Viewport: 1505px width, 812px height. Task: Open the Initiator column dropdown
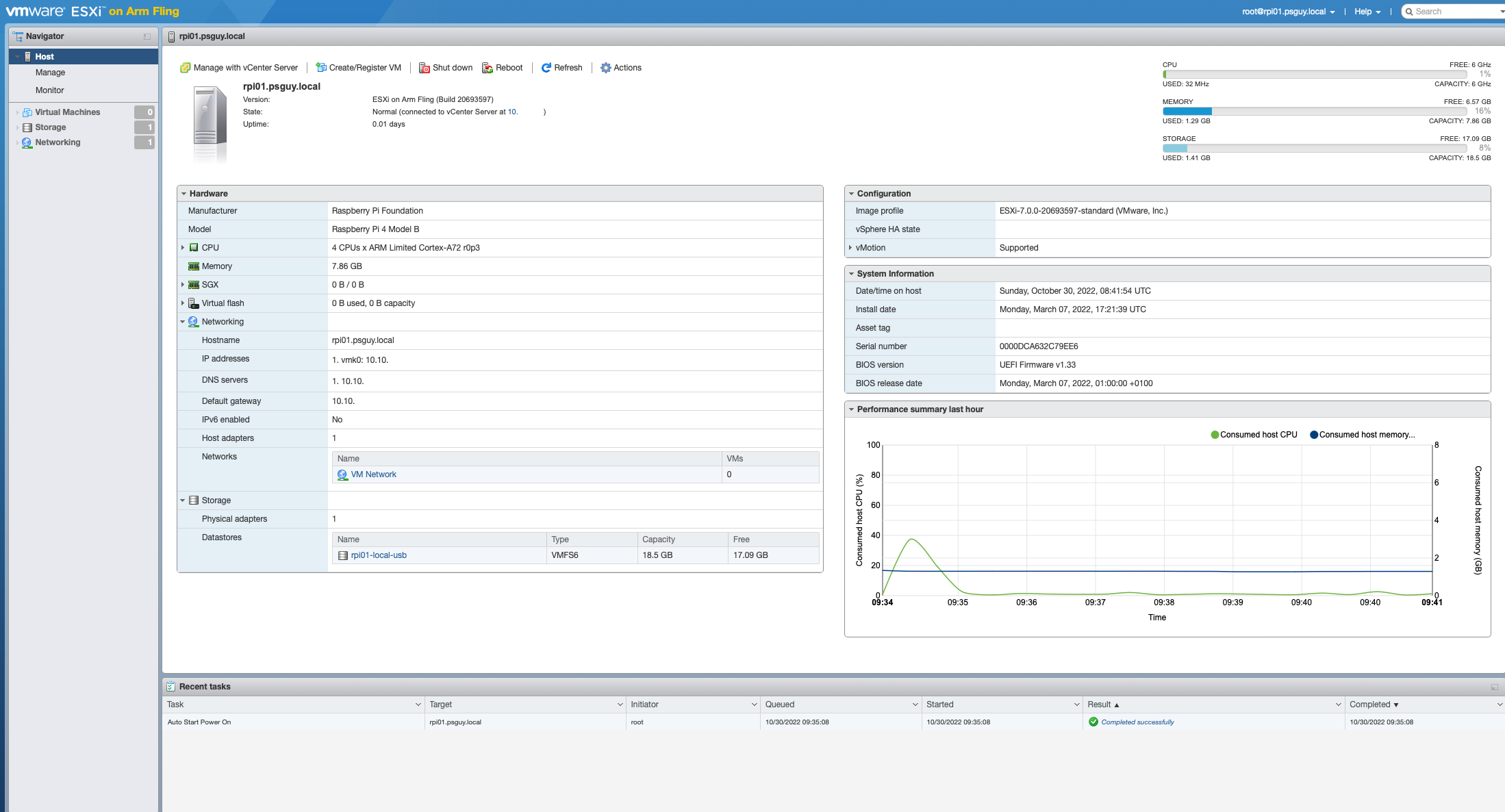(754, 705)
